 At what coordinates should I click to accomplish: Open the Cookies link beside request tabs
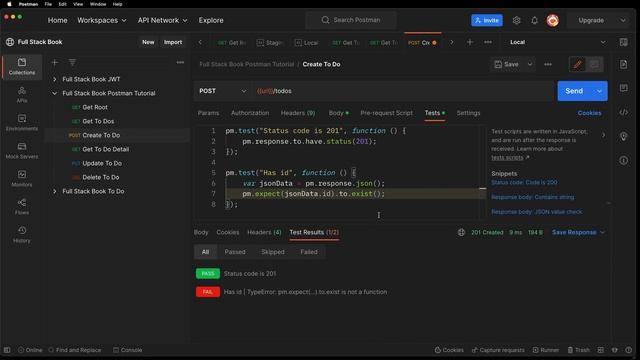click(589, 113)
